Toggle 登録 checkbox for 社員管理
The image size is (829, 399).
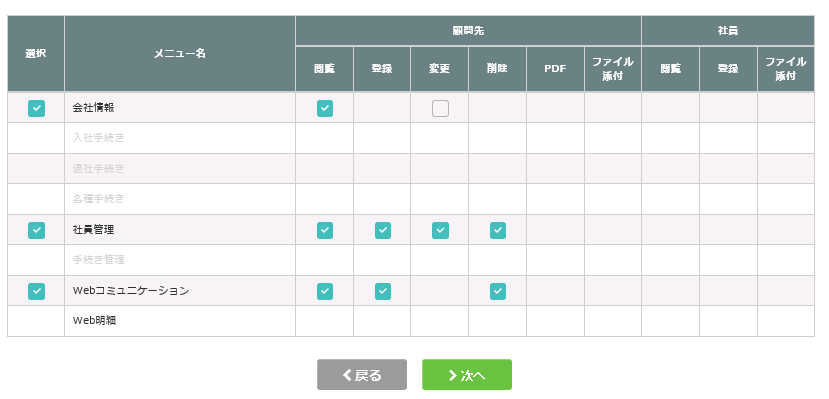click(383, 230)
